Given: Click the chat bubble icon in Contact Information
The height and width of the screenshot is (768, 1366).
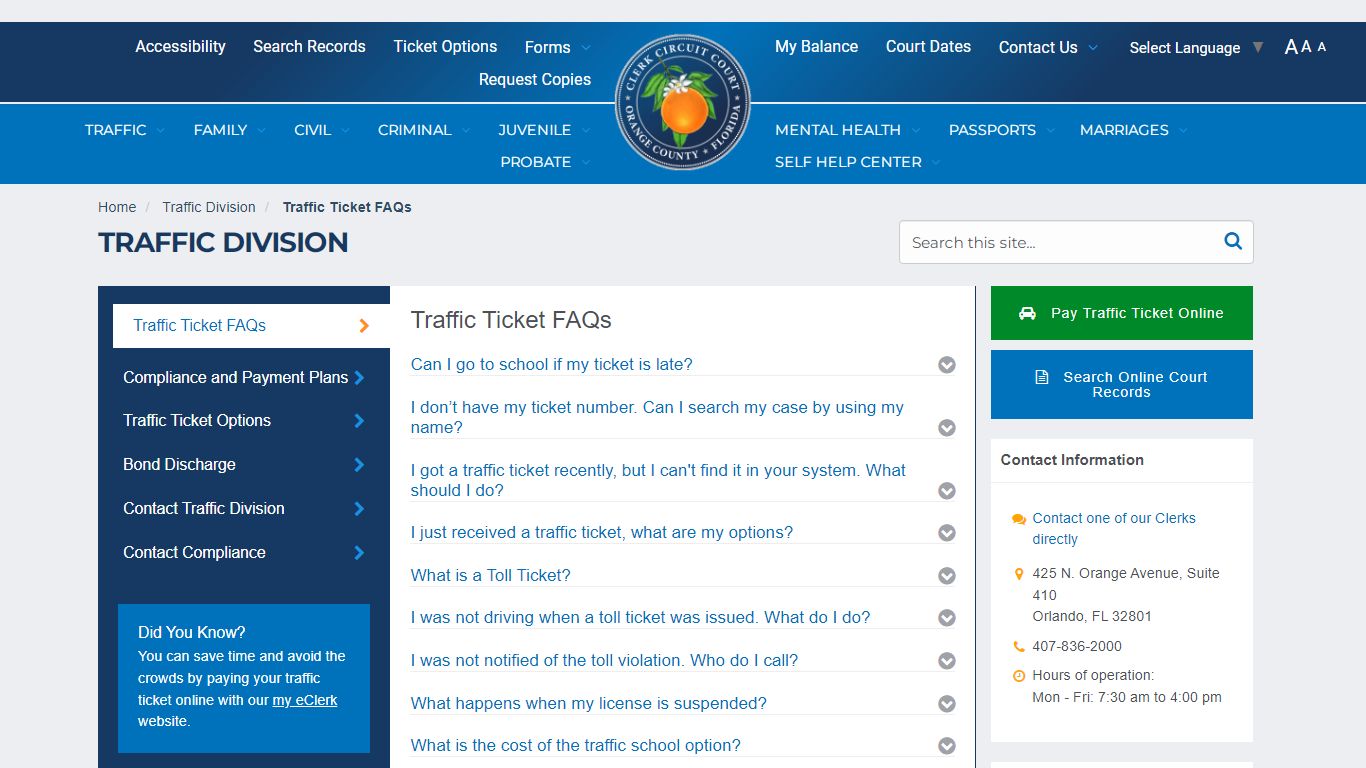Looking at the screenshot, I should (x=1018, y=519).
